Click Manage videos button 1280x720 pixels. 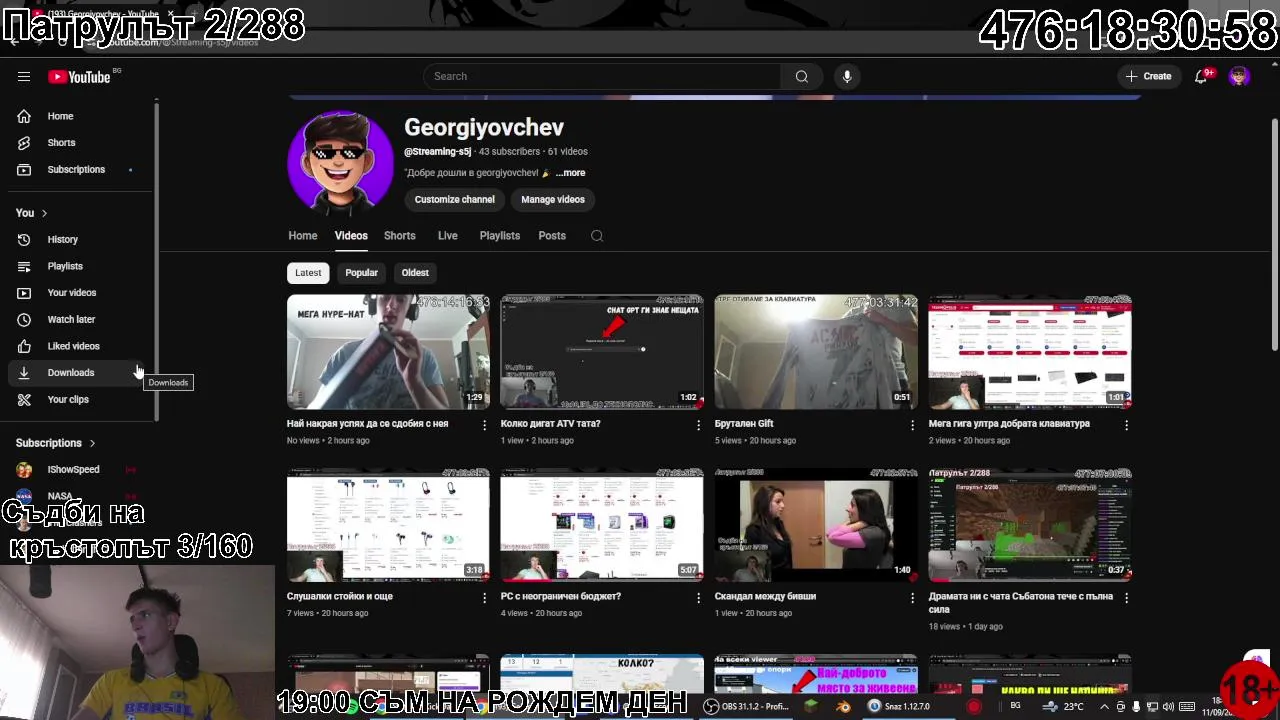[553, 200]
